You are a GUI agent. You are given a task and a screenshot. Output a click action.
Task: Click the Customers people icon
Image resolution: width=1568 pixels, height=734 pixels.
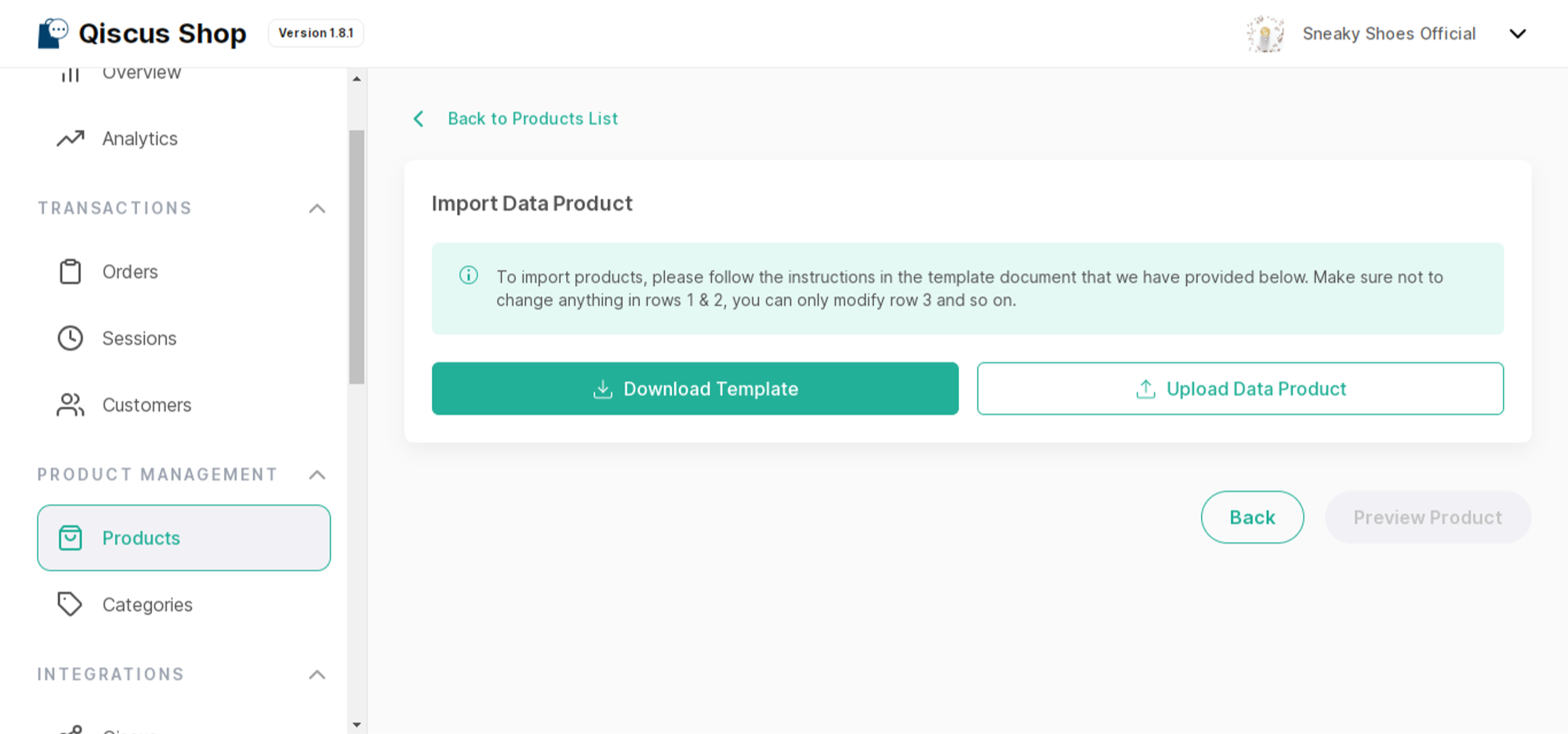point(71,405)
